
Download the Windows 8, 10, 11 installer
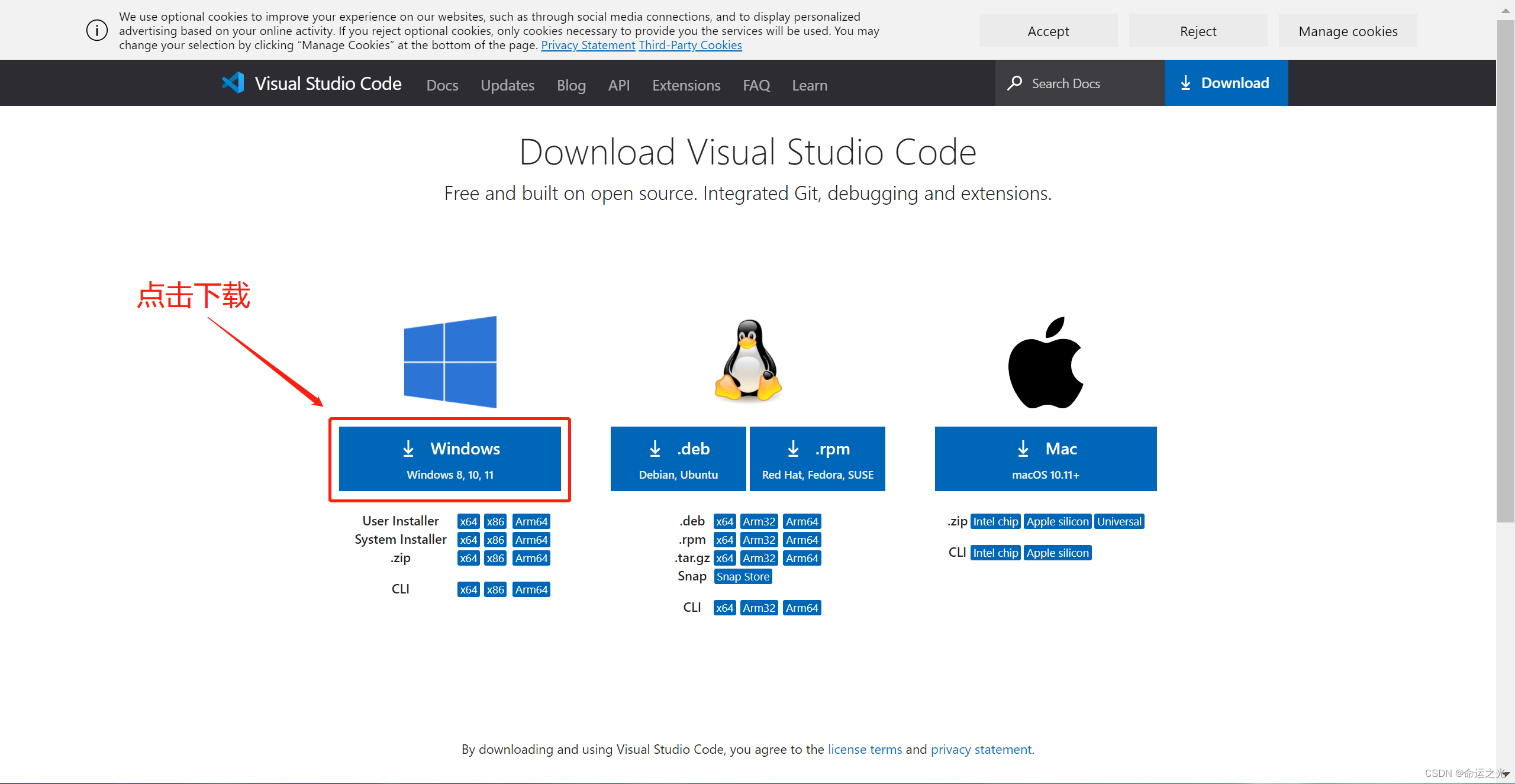[x=450, y=459]
